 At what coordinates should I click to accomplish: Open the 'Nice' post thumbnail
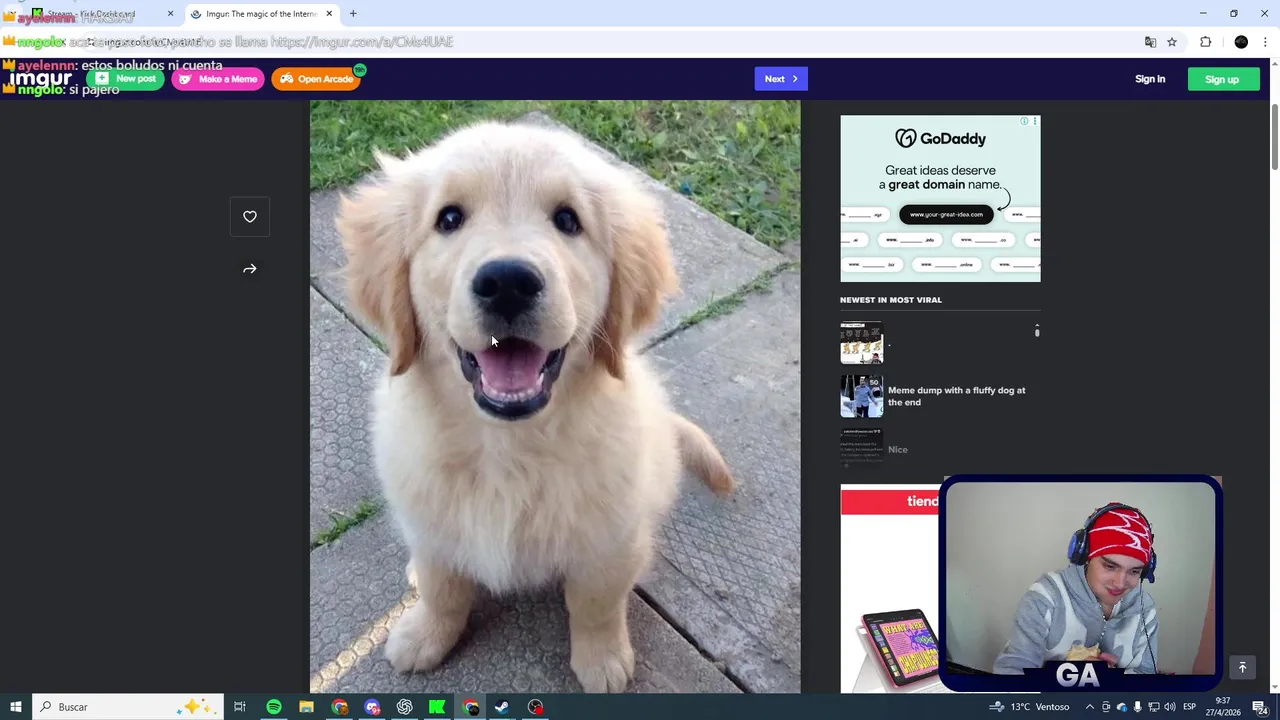point(861,449)
